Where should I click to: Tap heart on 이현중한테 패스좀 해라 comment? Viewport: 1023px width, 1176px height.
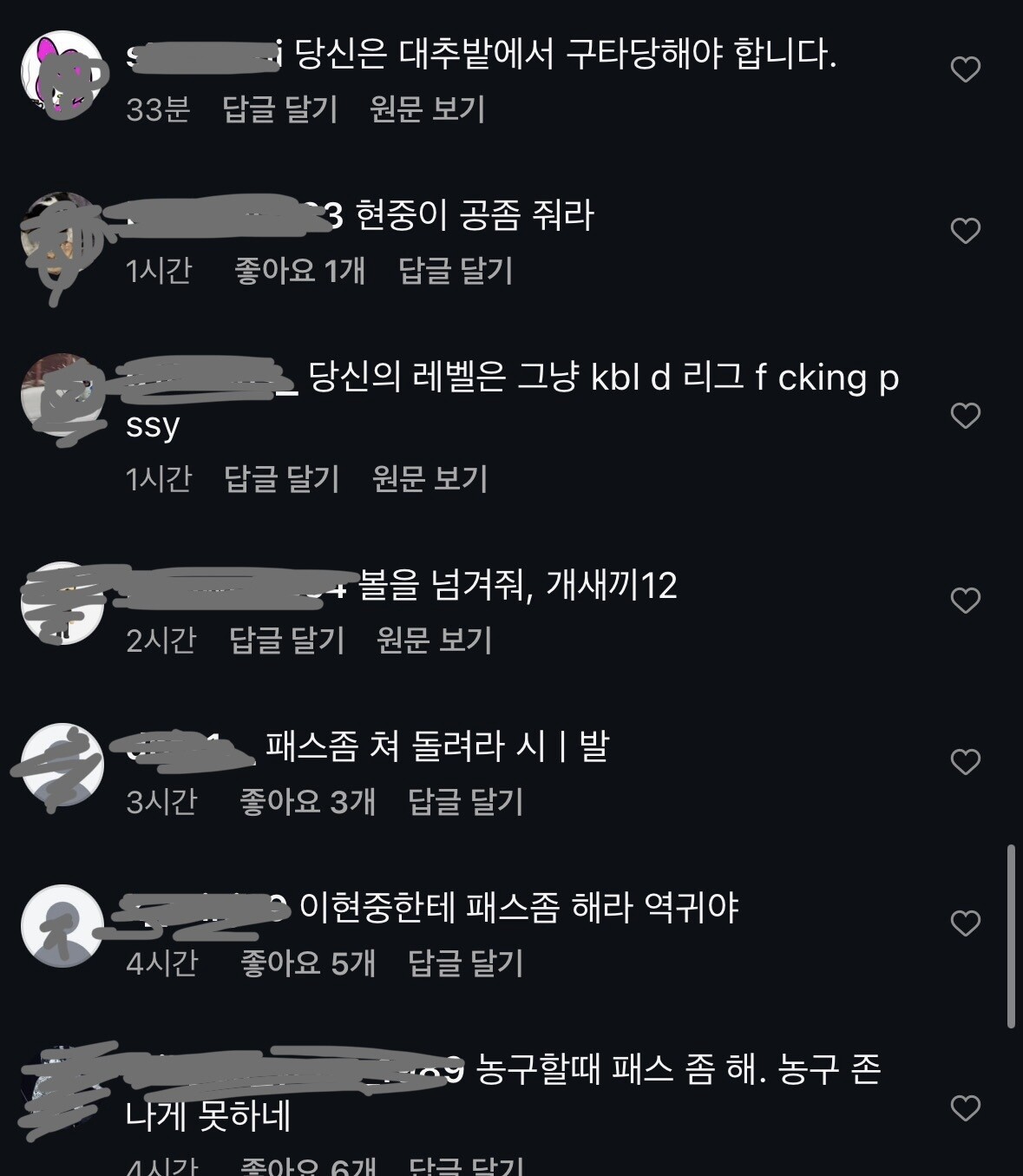pos(965,923)
